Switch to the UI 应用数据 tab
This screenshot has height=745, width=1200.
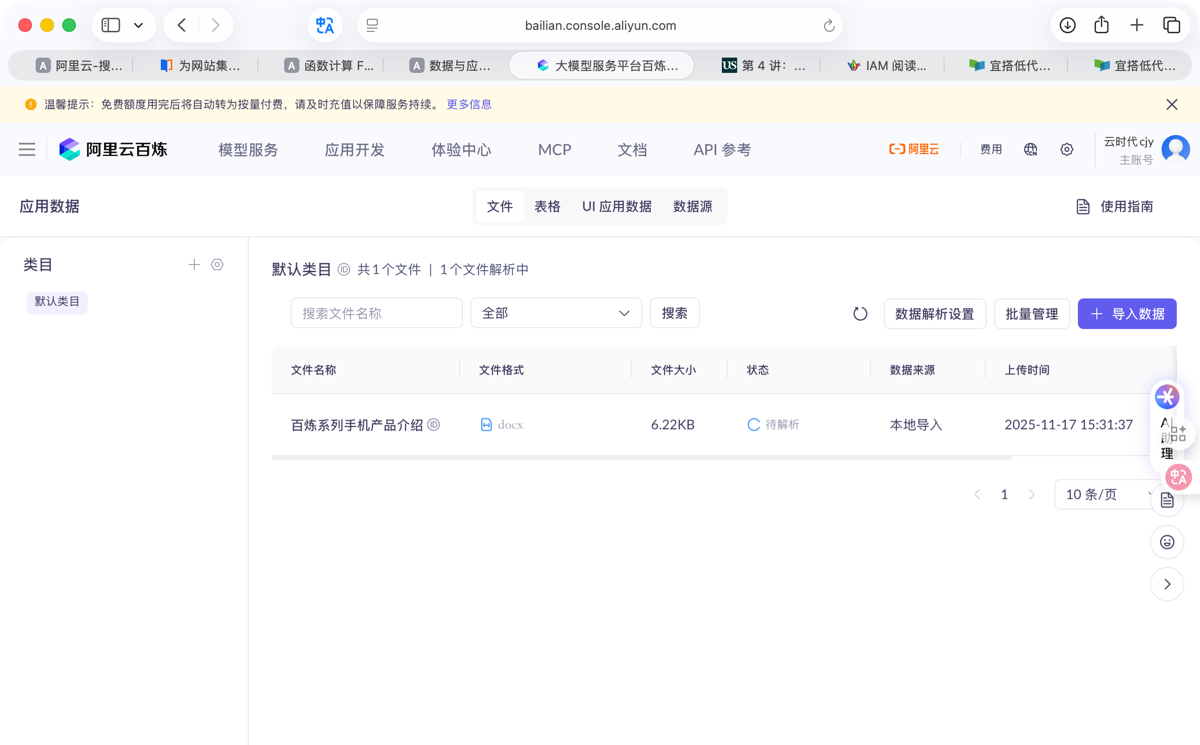[x=617, y=206]
